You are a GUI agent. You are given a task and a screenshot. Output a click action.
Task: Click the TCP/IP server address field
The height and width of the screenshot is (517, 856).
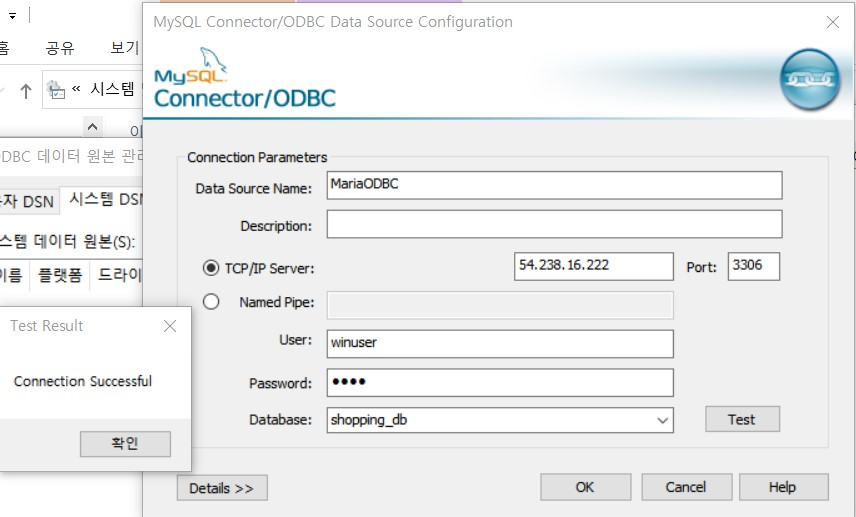click(593, 266)
